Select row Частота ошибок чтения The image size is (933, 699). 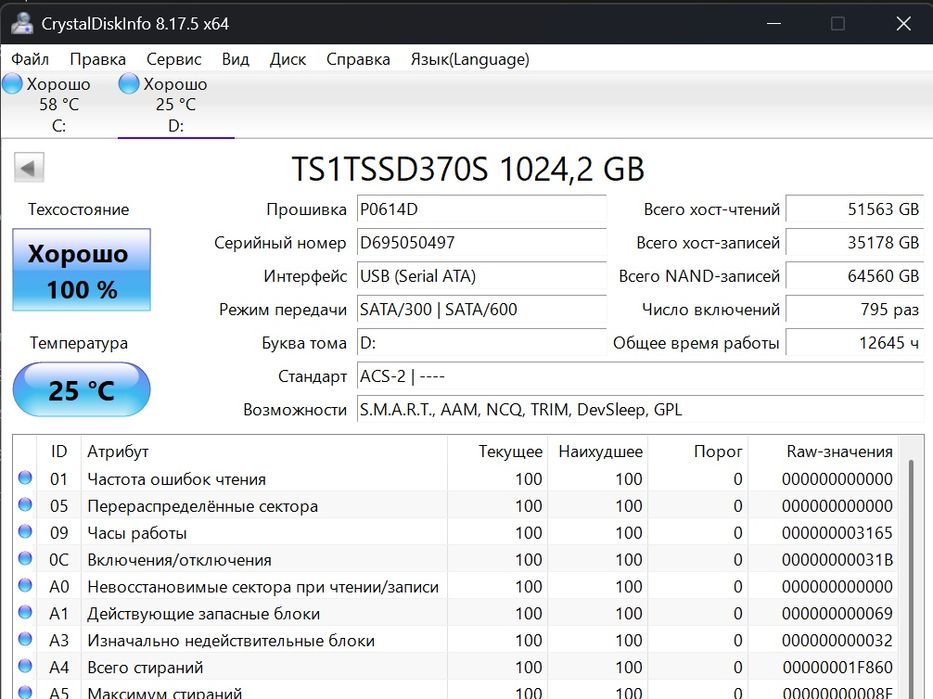tap(456, 479)
